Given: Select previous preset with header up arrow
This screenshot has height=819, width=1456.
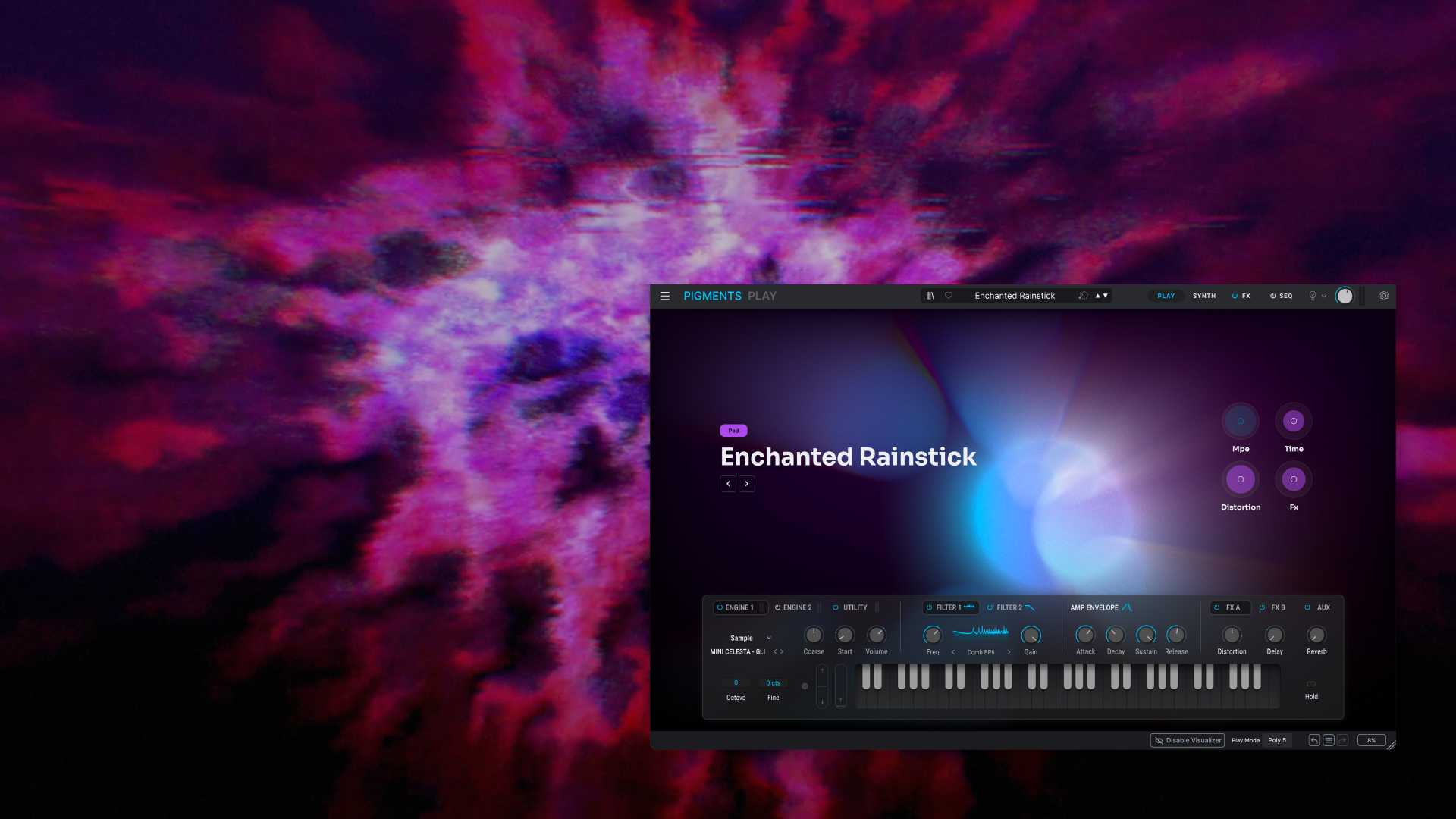Looking at the screenshot, I should tap(1097, 296).
